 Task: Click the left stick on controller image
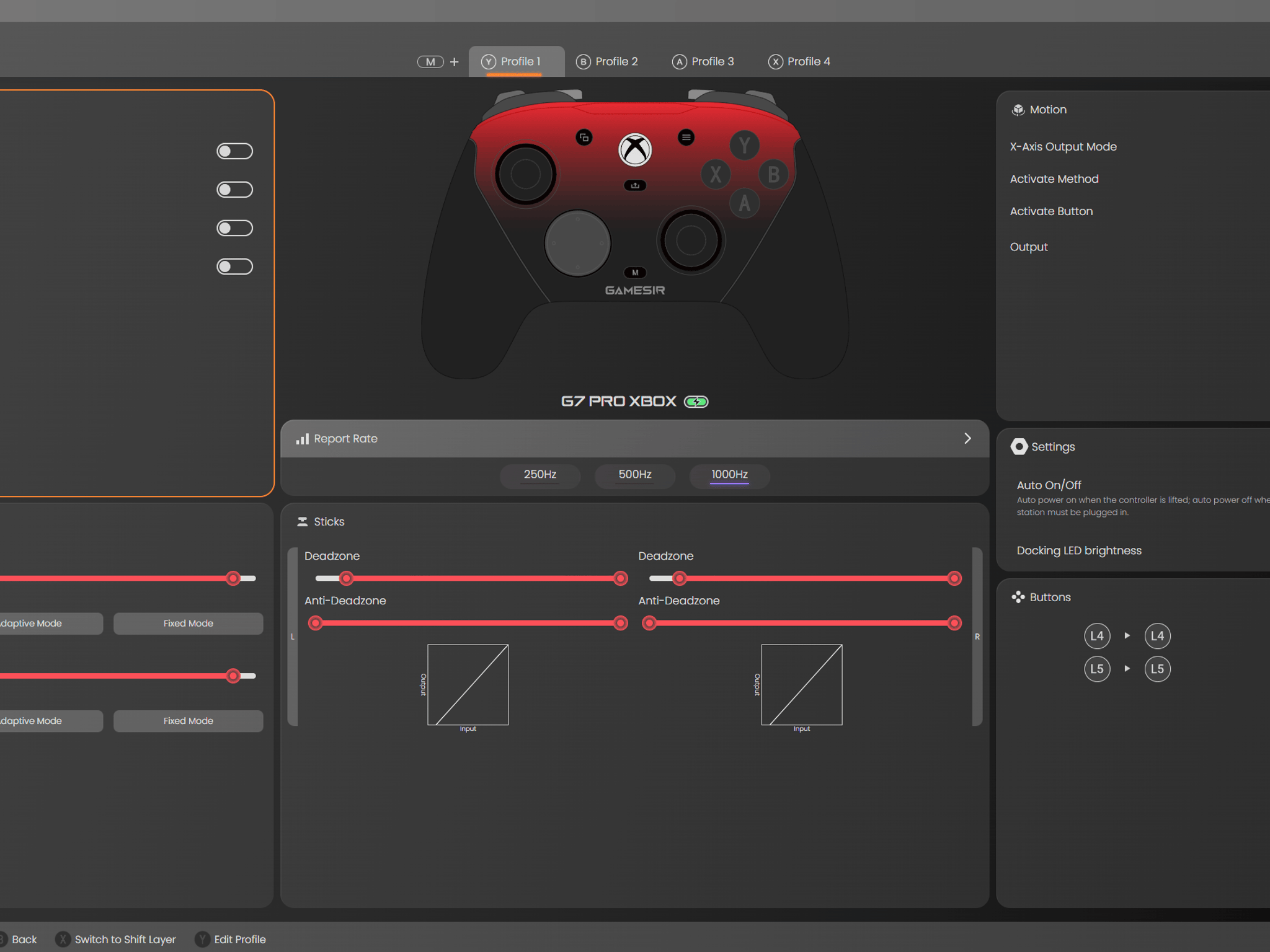click(x=525, y=174)
